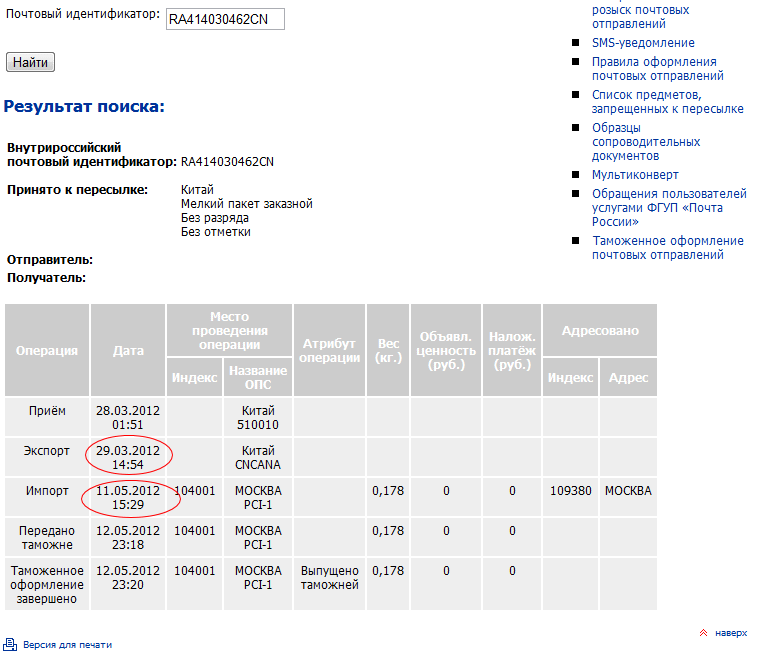Viewport: 779px width, 659px height.
Task: Select the circled Экспорт date 29.03.2012
Action: tap(128, 457)
